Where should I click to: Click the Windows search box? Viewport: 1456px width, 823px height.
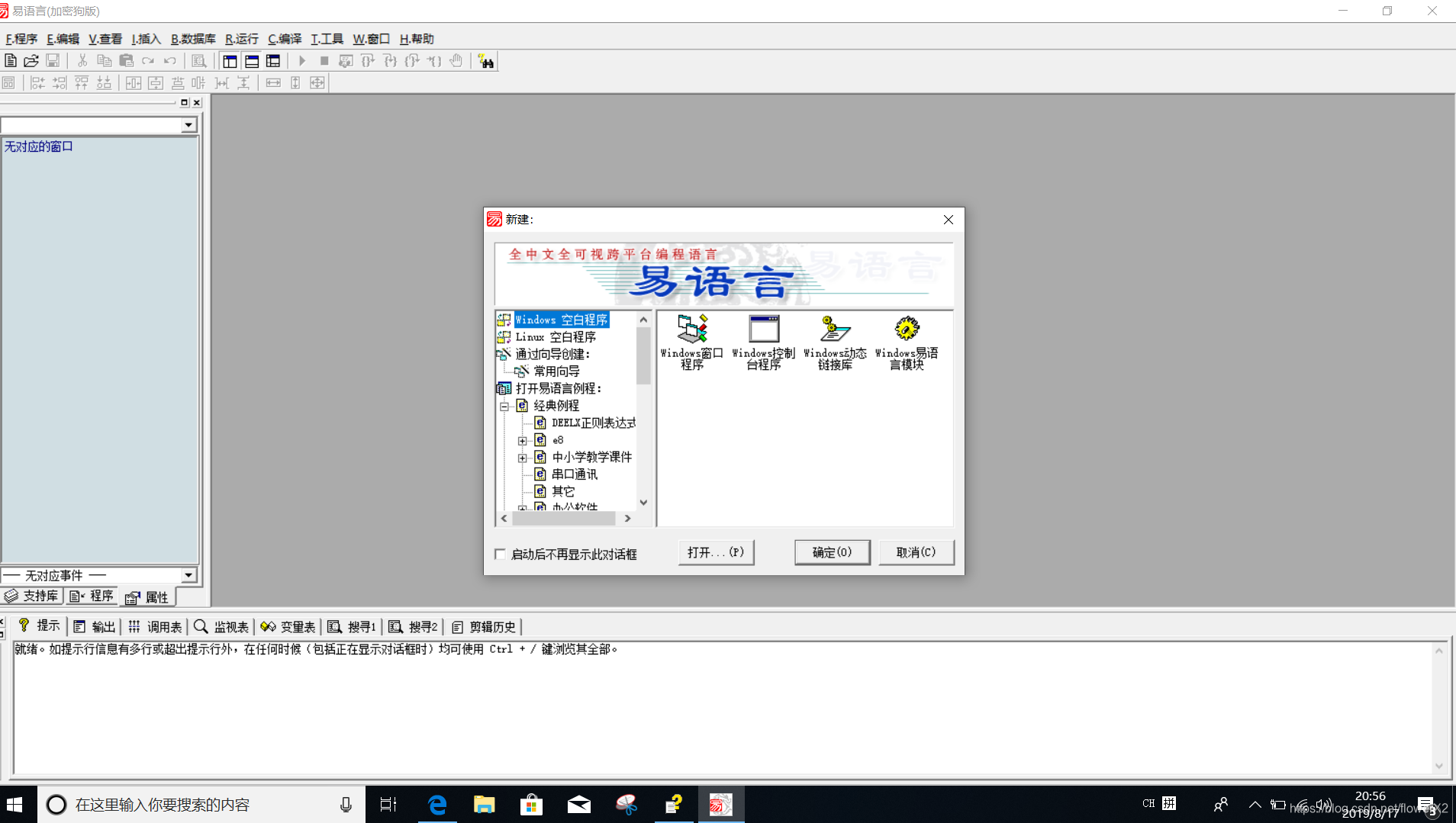click(x=201, y=805)
